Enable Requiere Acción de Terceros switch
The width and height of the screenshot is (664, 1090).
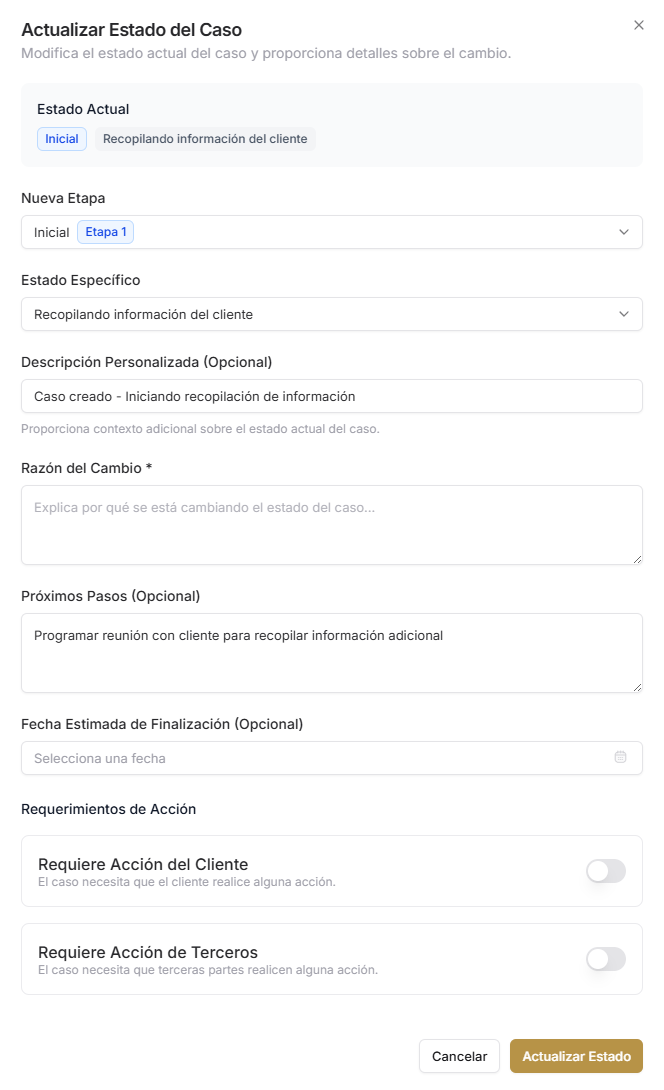pos(605,958)
